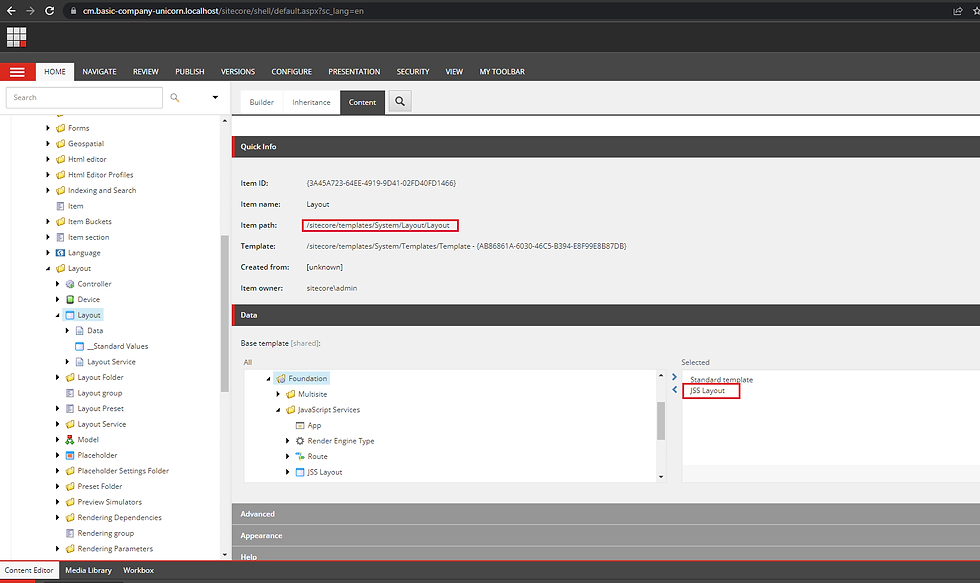This screenshot has width=980, height=583.
Task: Expand the Placeholder Settings Folder node
Action: click(58, 471)
